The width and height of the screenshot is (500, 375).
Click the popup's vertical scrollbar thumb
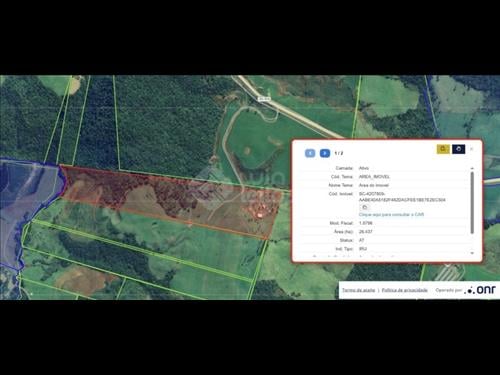pyautogui.click(x=472, y=203)
